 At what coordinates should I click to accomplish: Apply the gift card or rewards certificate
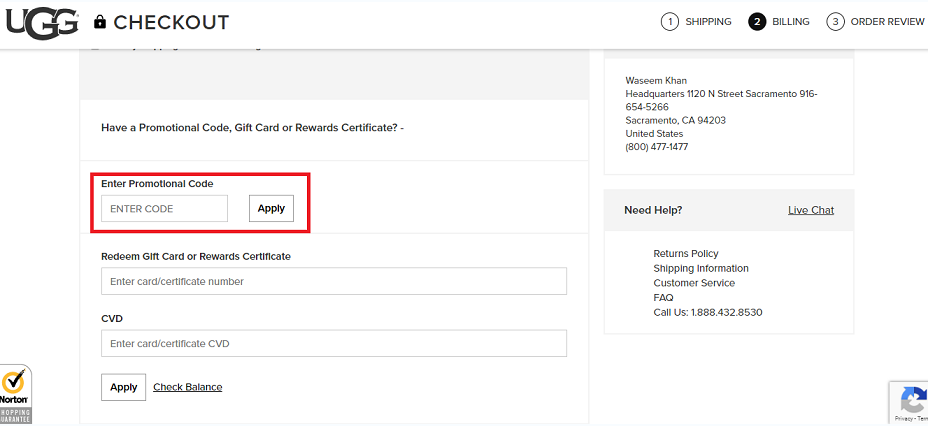click(x=124, y=387)
